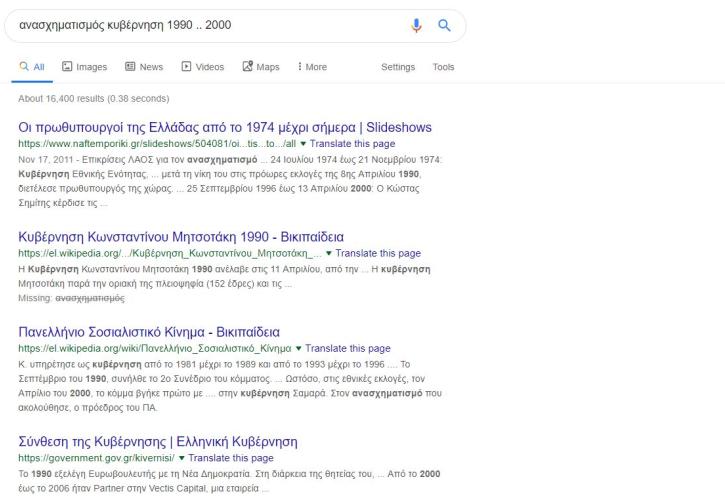Click the 'About 16,400 results' count text
This screenshot has height=500, width=725.
point(94,99)
